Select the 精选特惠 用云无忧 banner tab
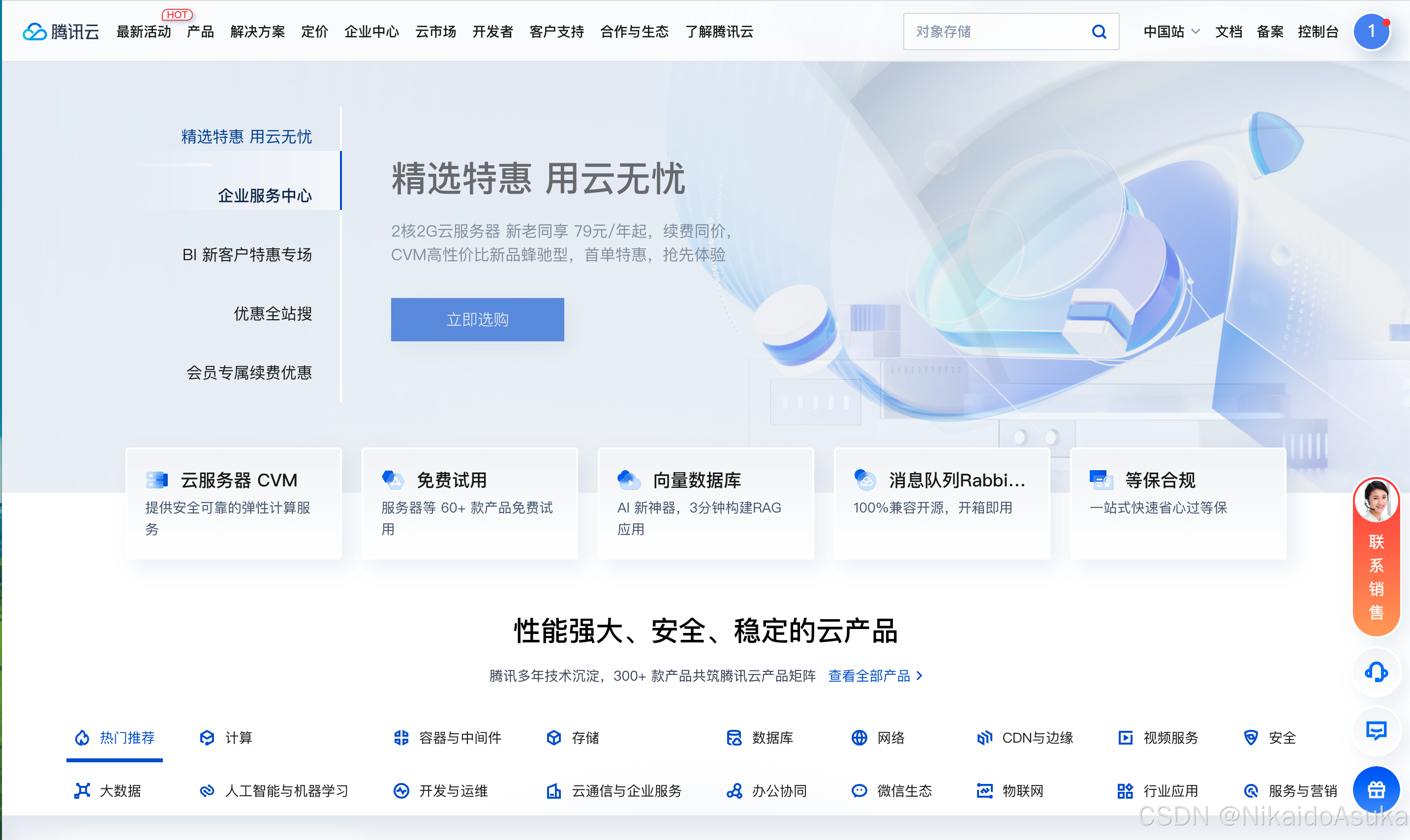The image size is (1410, 840). click(246, 136)
